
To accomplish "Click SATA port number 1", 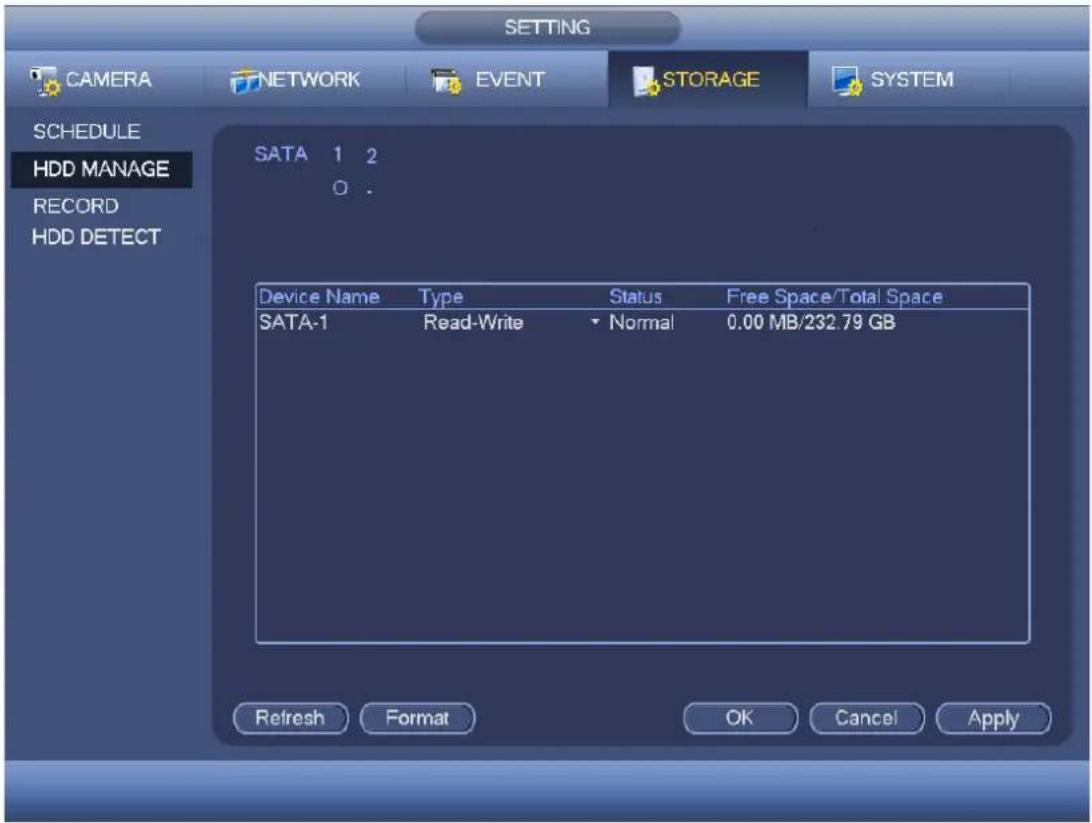I will coord(338,155).
